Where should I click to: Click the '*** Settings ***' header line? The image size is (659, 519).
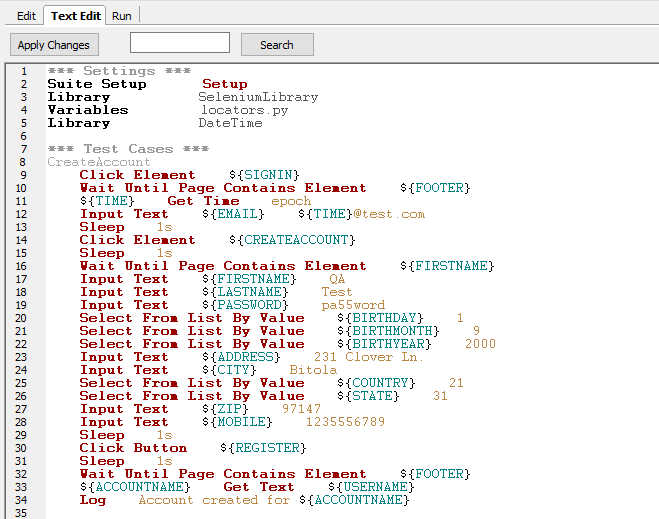point(119,71)
